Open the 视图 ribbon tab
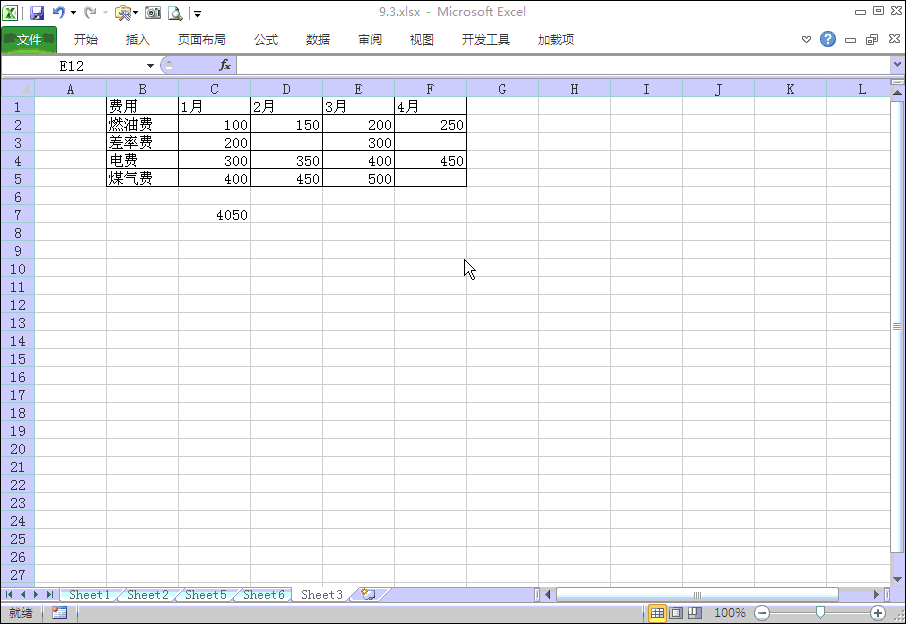 click(x=422, y=39)
